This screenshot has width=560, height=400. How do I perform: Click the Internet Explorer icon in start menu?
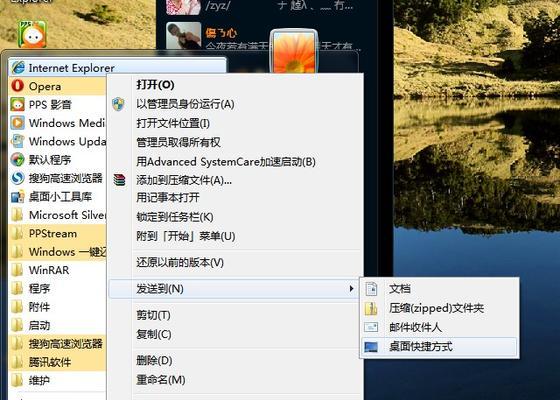click(x=18, y=67)
